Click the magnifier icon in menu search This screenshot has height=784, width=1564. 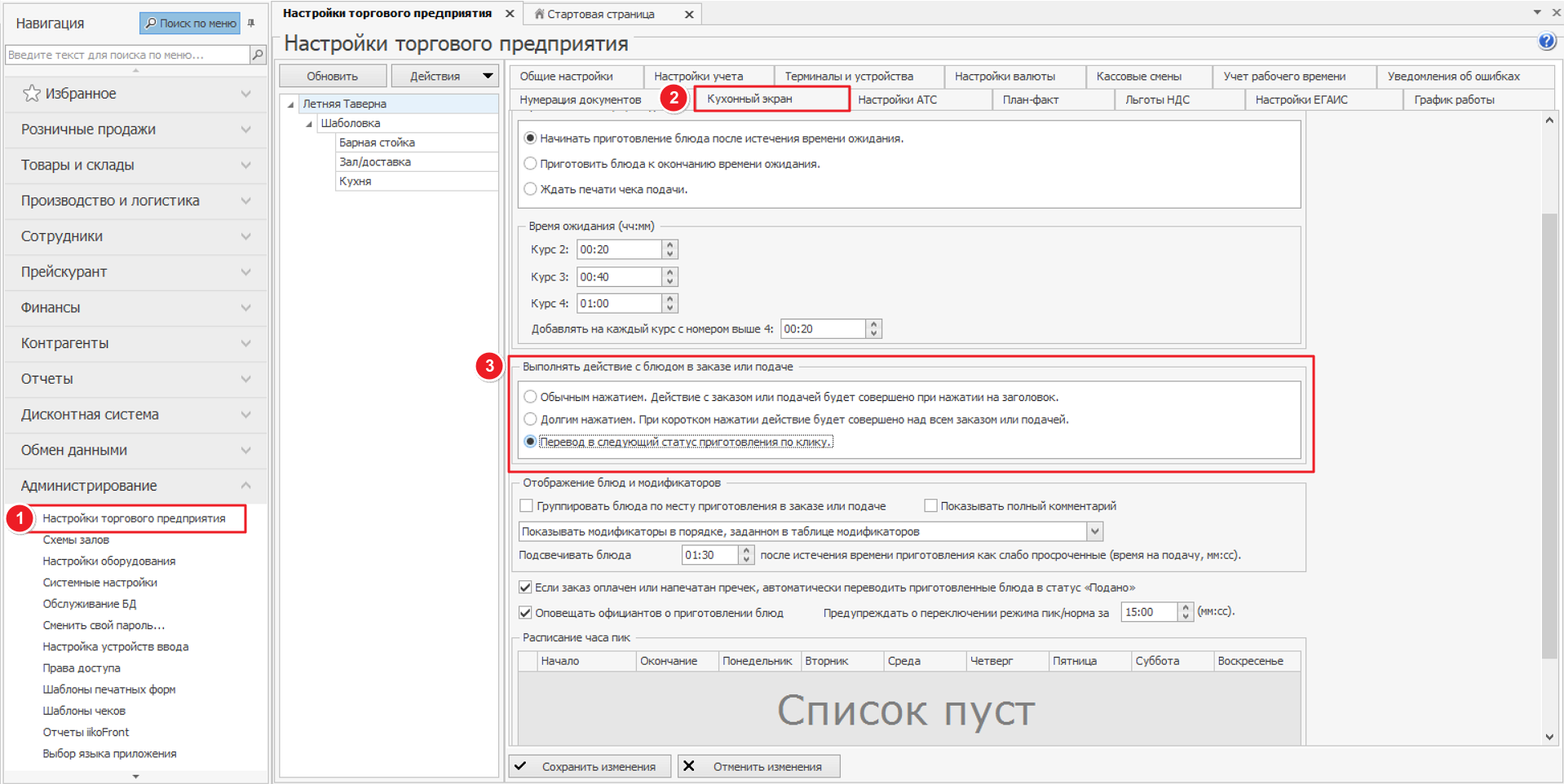tap(258, 55)
